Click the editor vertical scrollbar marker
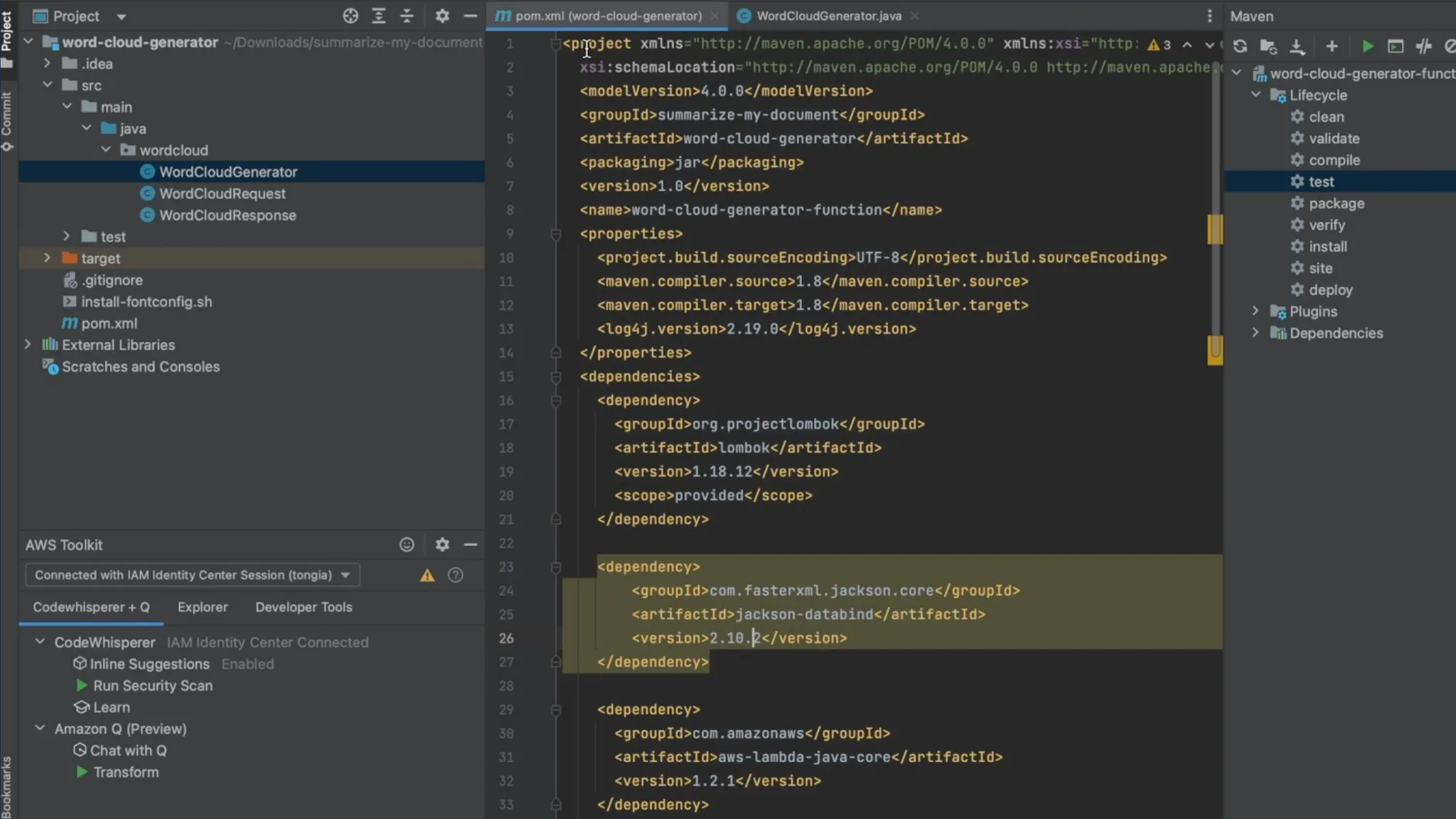Image resolution: width=1456 pixels, height=819 pixels. (1215, 230)
